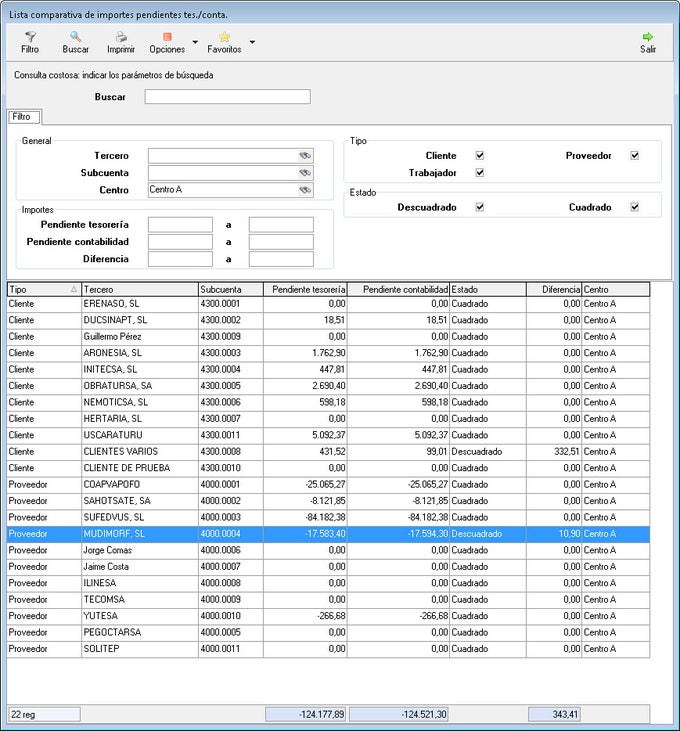
Task: Sort by the Centro column header
Action: pyautogui.click(x=616, y=290)
